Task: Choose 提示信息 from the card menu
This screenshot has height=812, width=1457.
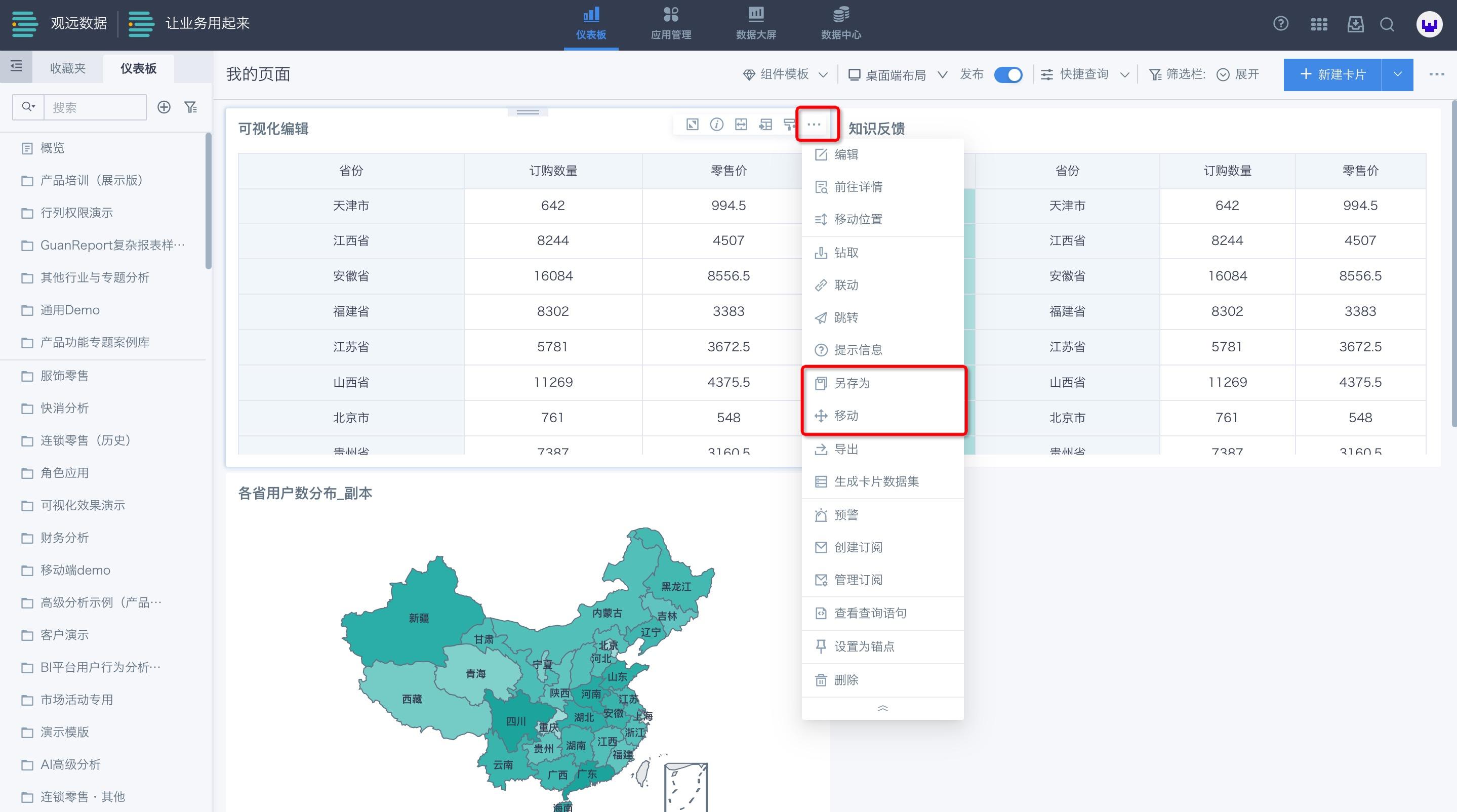Action: pos(882,349)
